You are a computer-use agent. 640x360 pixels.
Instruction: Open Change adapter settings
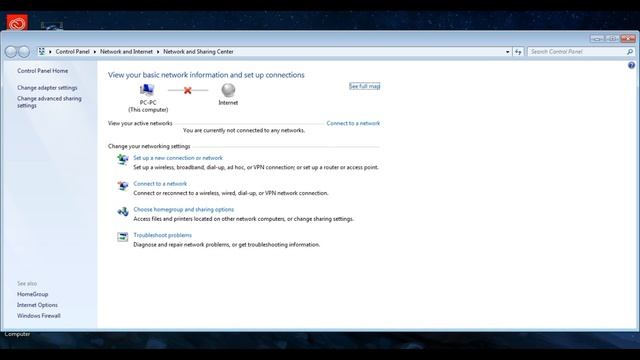47,88
